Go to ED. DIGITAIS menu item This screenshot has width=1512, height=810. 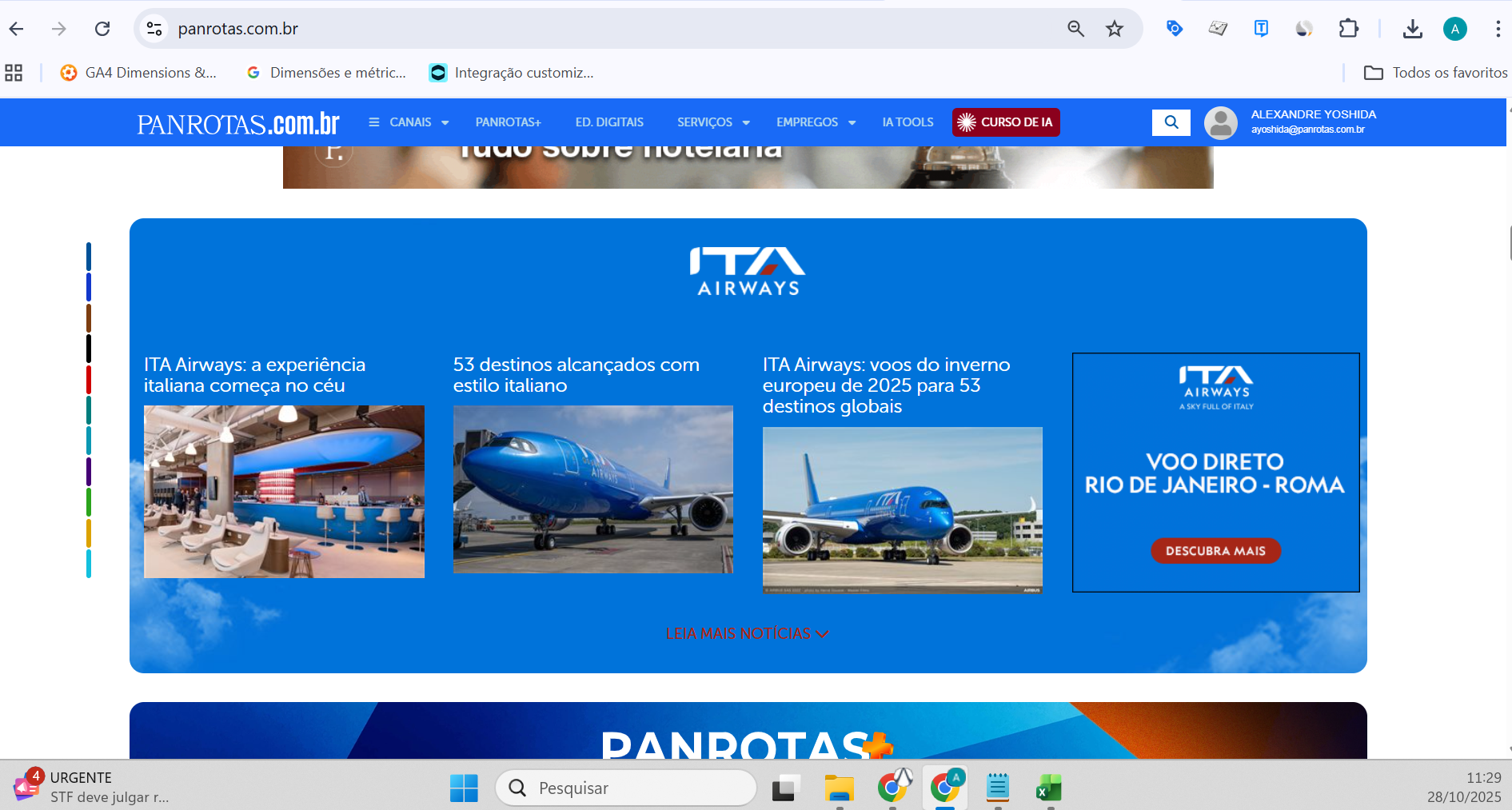pyautogui.click(x=609, y=122)
